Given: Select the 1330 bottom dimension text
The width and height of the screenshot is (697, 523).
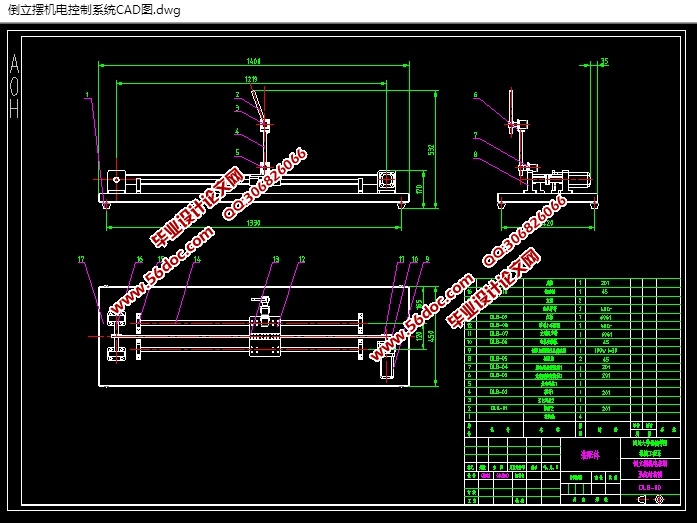Looking at the screenshot, I should (x=253, y=223).
